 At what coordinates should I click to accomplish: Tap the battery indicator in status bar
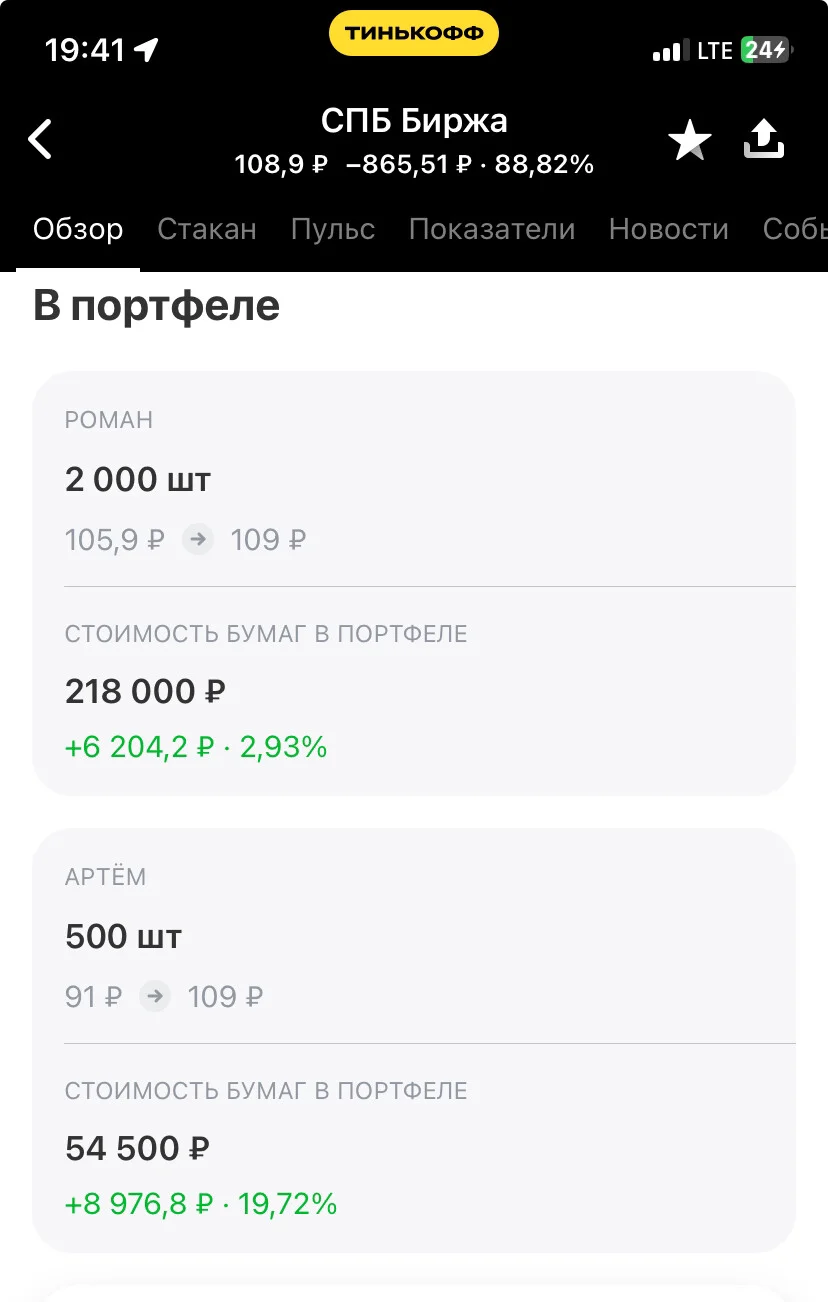(766, 50)
